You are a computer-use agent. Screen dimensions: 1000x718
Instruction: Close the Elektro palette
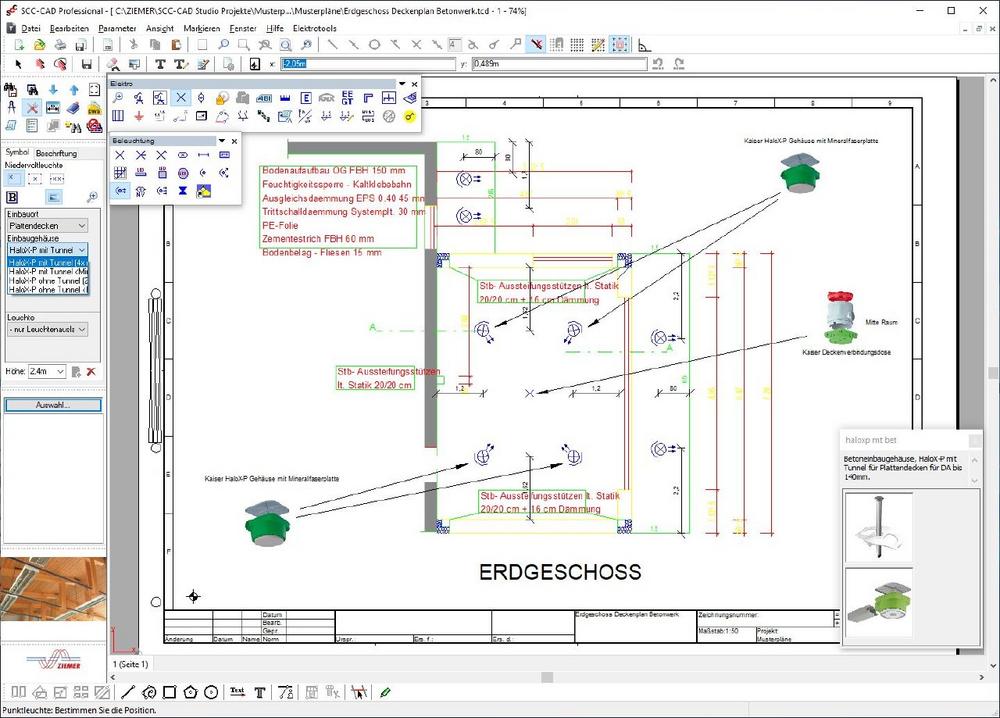coord(415,84)
